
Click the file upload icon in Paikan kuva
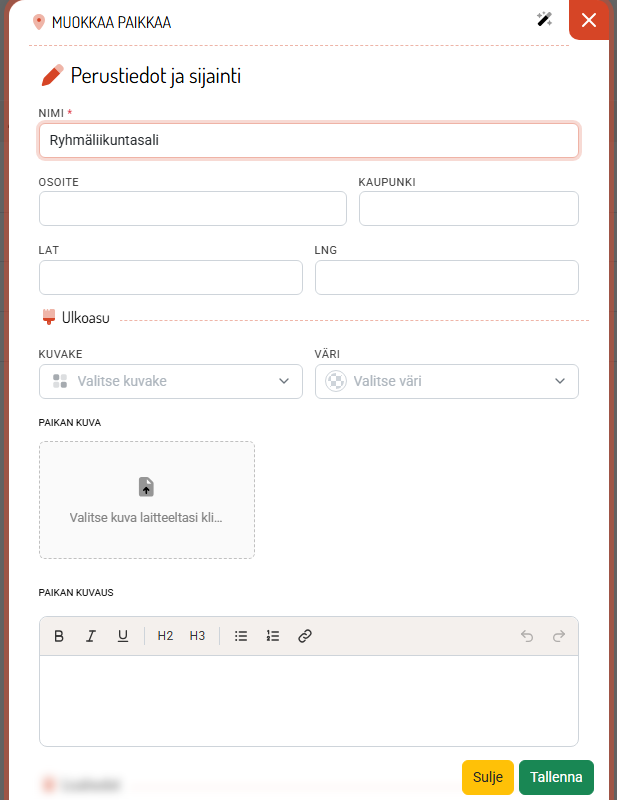click(x=146, y=487)
